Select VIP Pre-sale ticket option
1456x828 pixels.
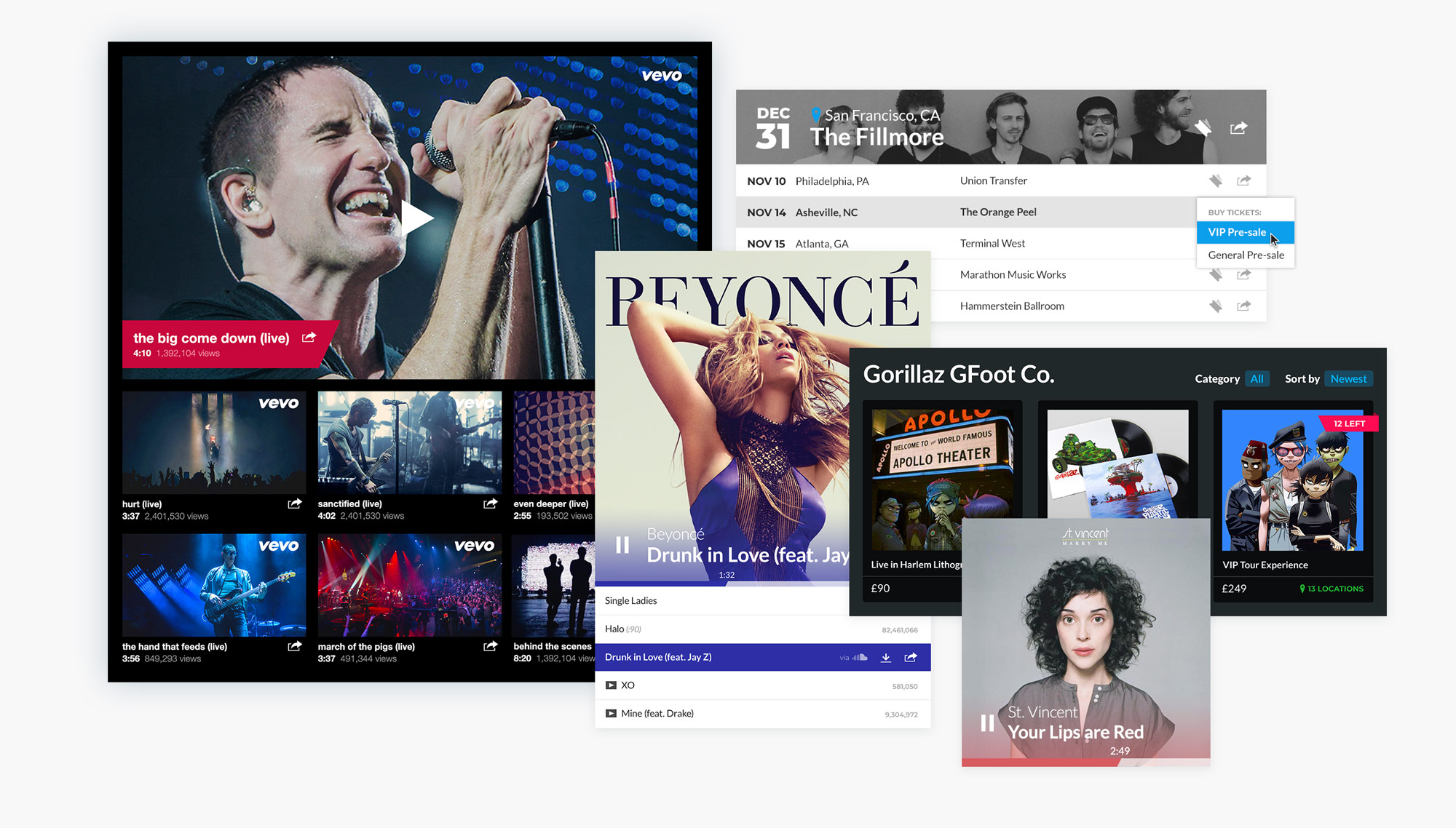[x=1245, y=232]
